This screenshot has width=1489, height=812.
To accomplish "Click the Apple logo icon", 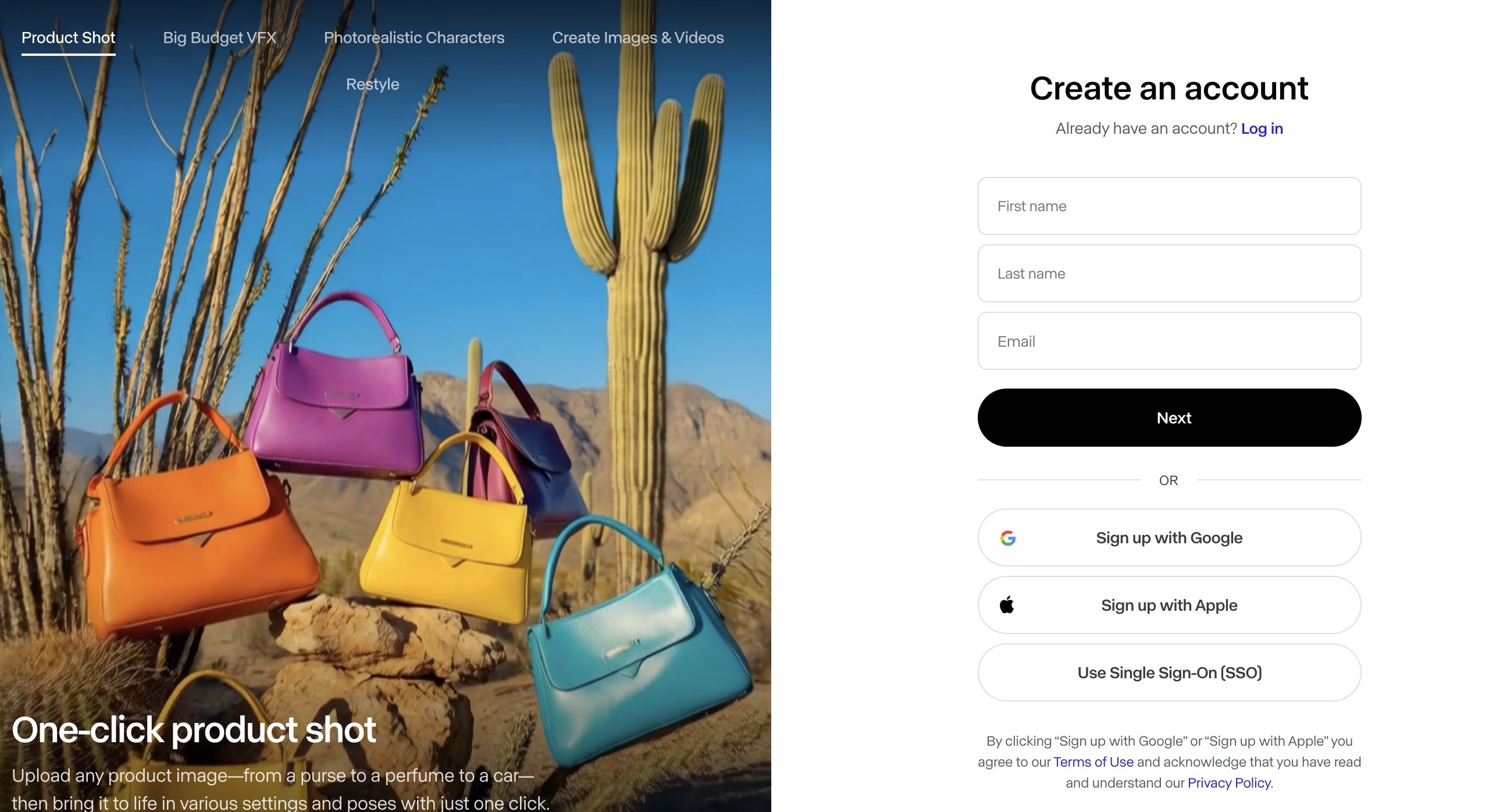I will tap(1007, 605).
